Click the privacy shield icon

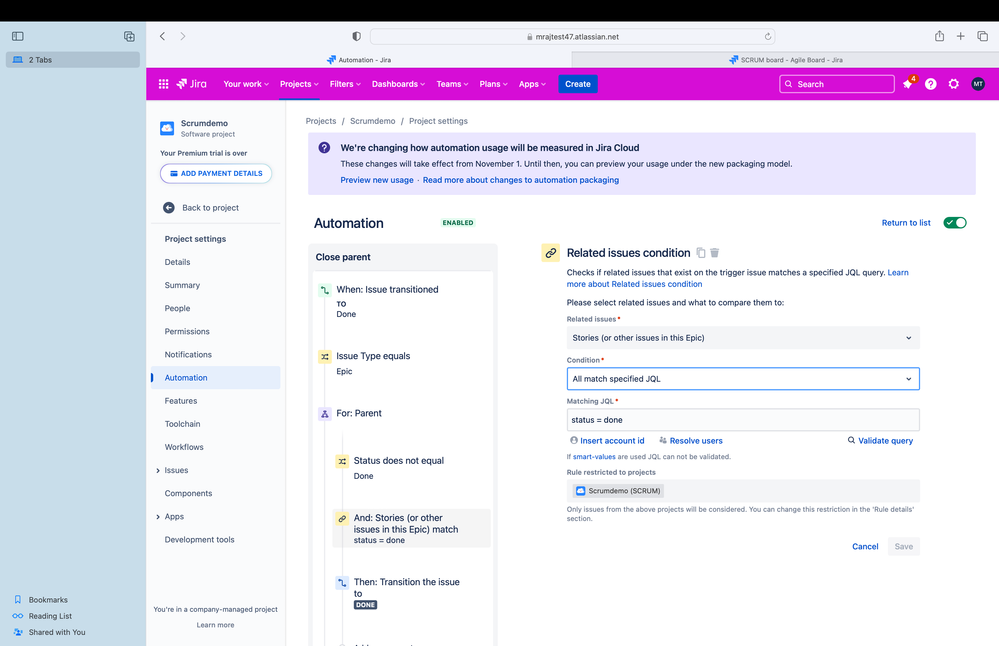click(357, 36)
